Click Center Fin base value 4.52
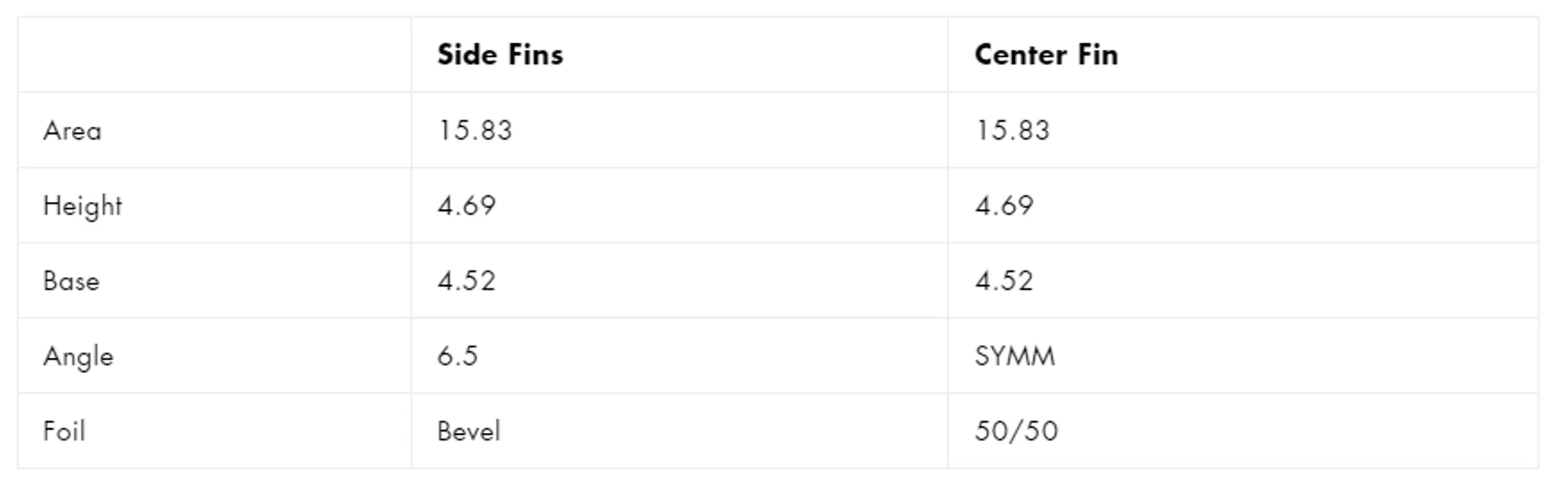The height and width of the screenshot is (496, 1568). point(1004,281)
